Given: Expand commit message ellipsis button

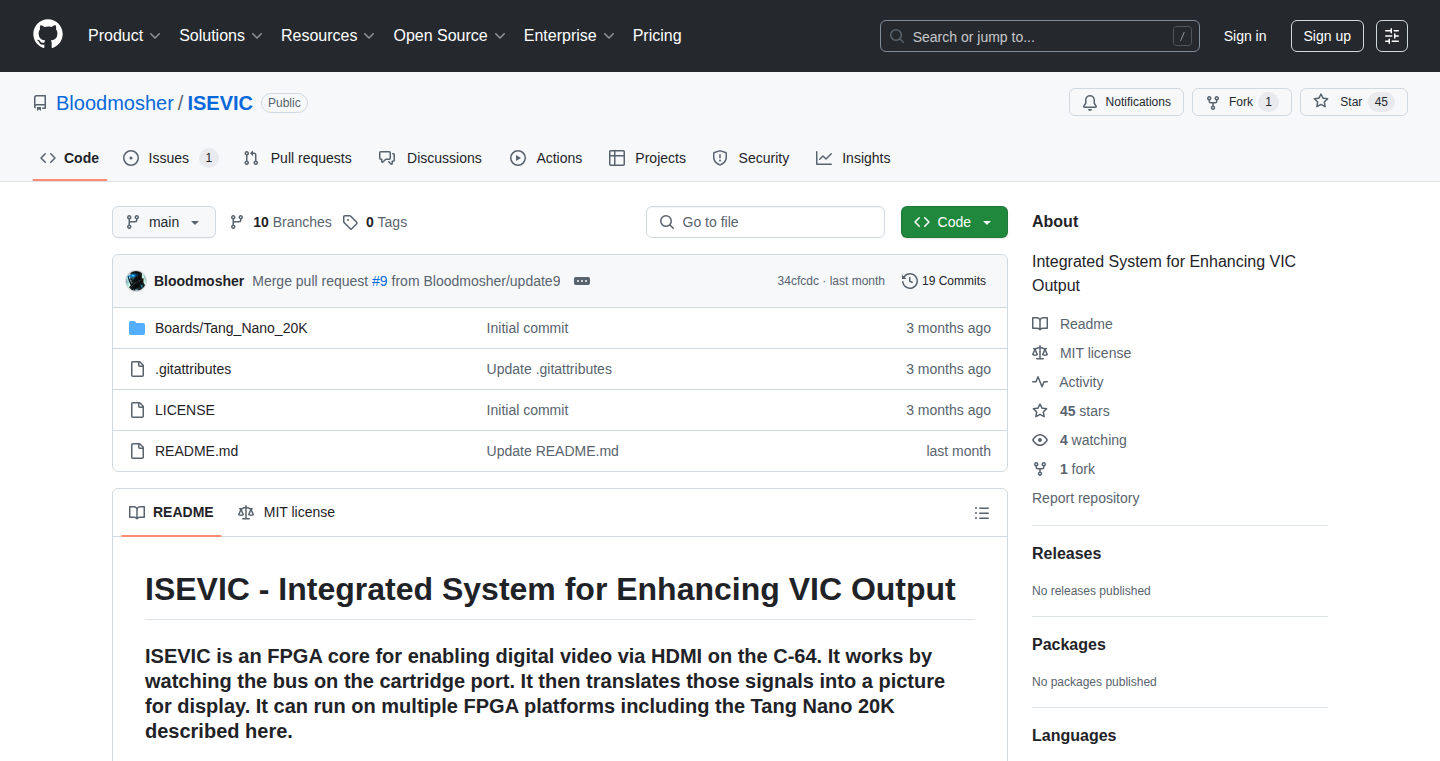Looking at the screenshot, I should tap(582, 281).
